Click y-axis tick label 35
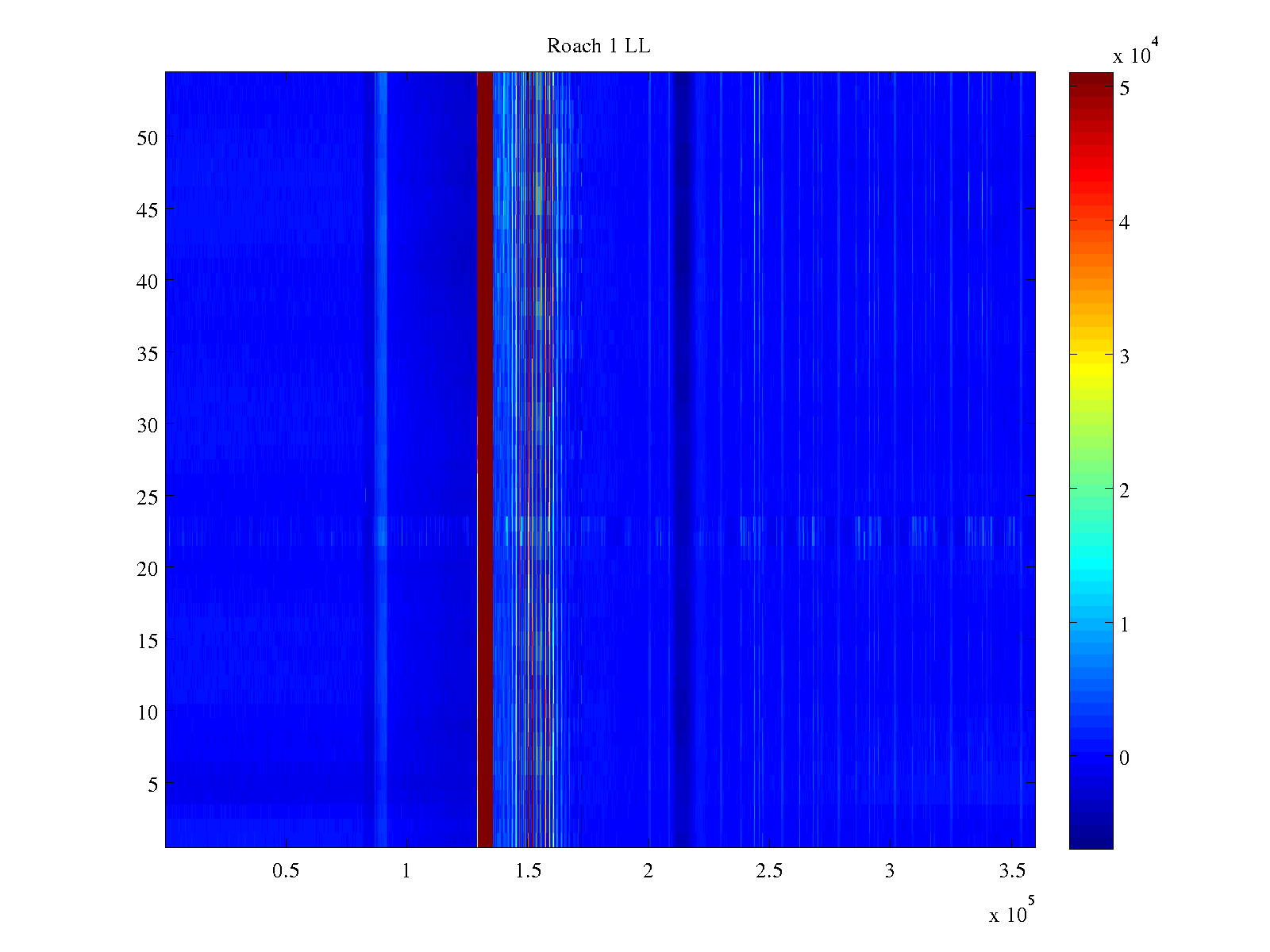 pos(148,353)
